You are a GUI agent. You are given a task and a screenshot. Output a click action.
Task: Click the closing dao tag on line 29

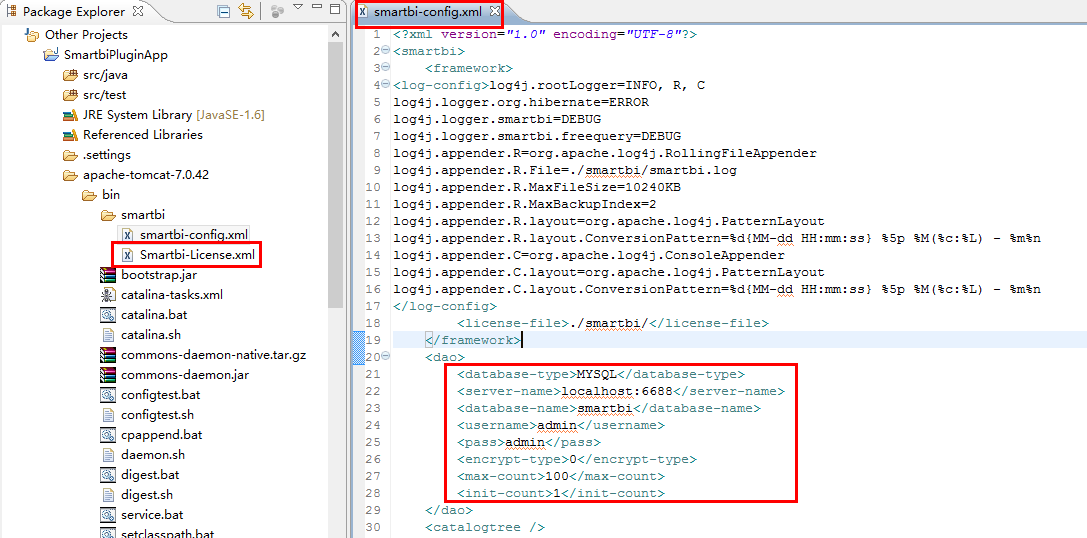(449, 510)
